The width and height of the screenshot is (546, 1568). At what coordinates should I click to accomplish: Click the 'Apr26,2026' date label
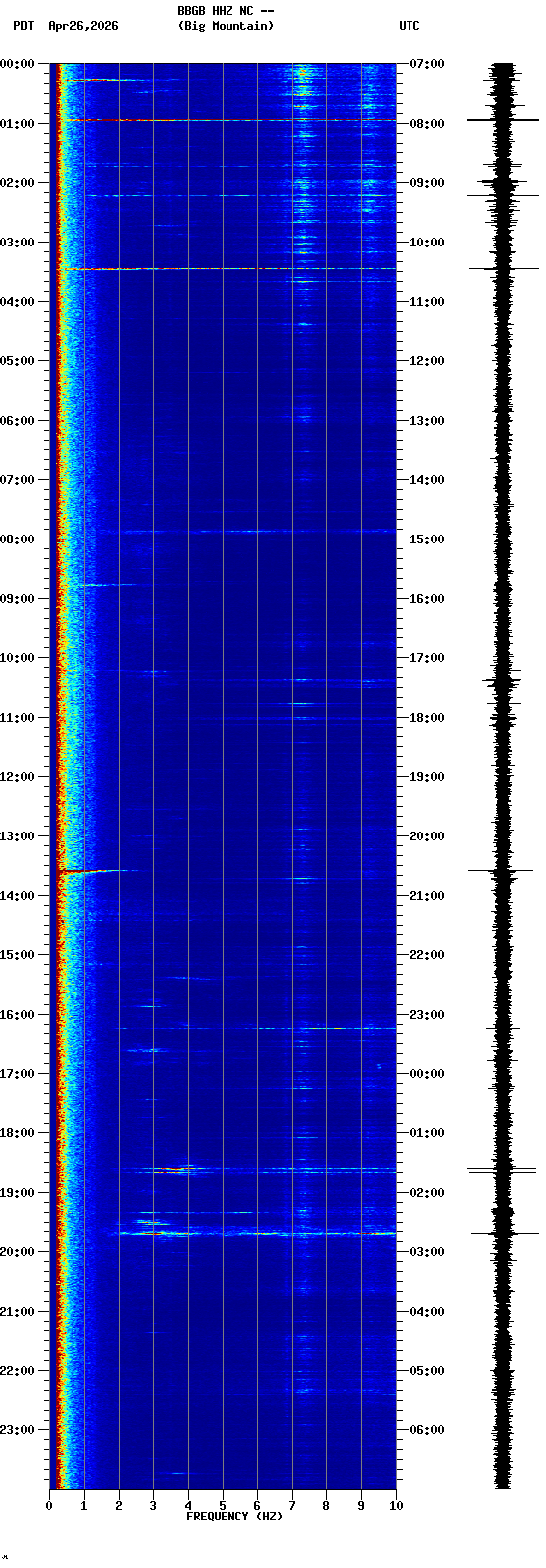pos(83,26)
